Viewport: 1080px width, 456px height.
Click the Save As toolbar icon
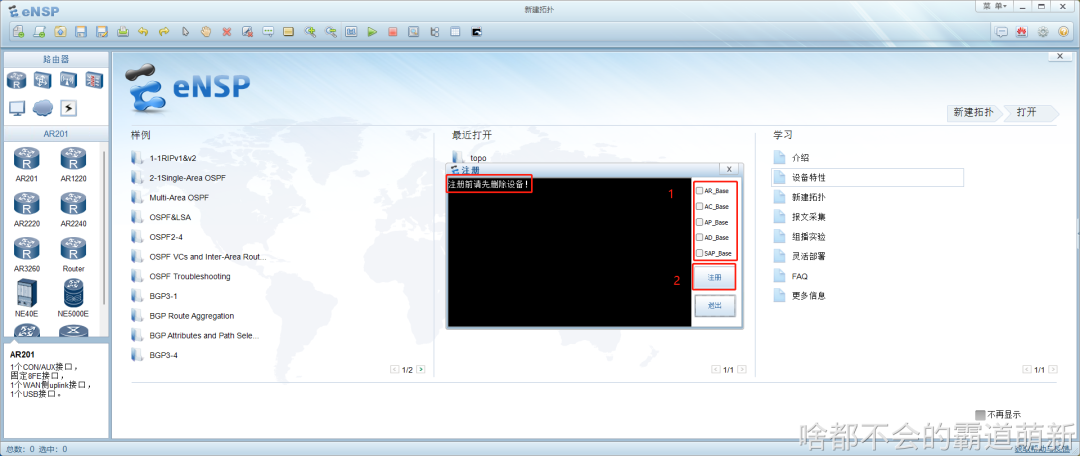point(102,32)
